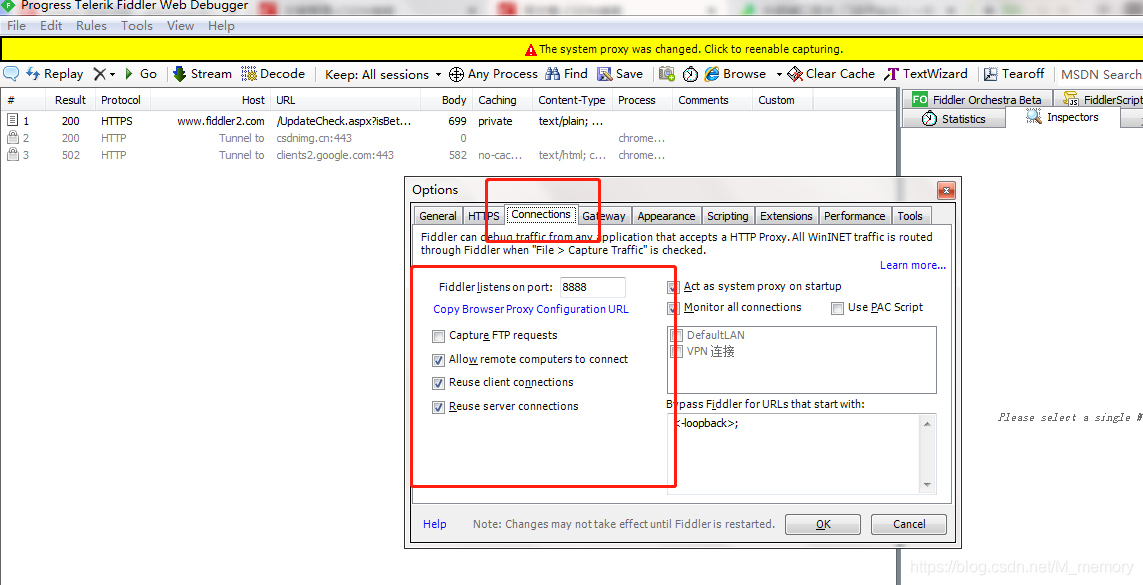Click bypass list scrollbar down arrow
This screenshot has width=1143, height=585.
(x=927, y=485)
